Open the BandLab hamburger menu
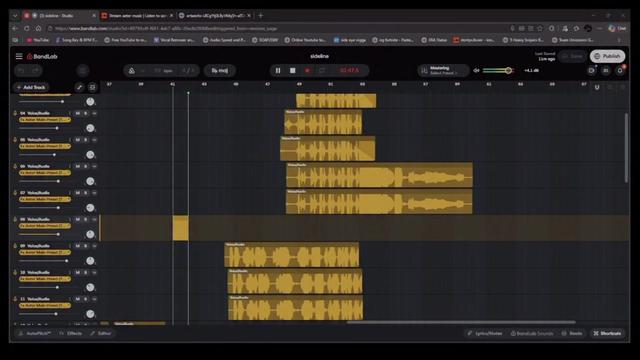Viewport: 640px width, 360px height. click(x=19, y=56)
